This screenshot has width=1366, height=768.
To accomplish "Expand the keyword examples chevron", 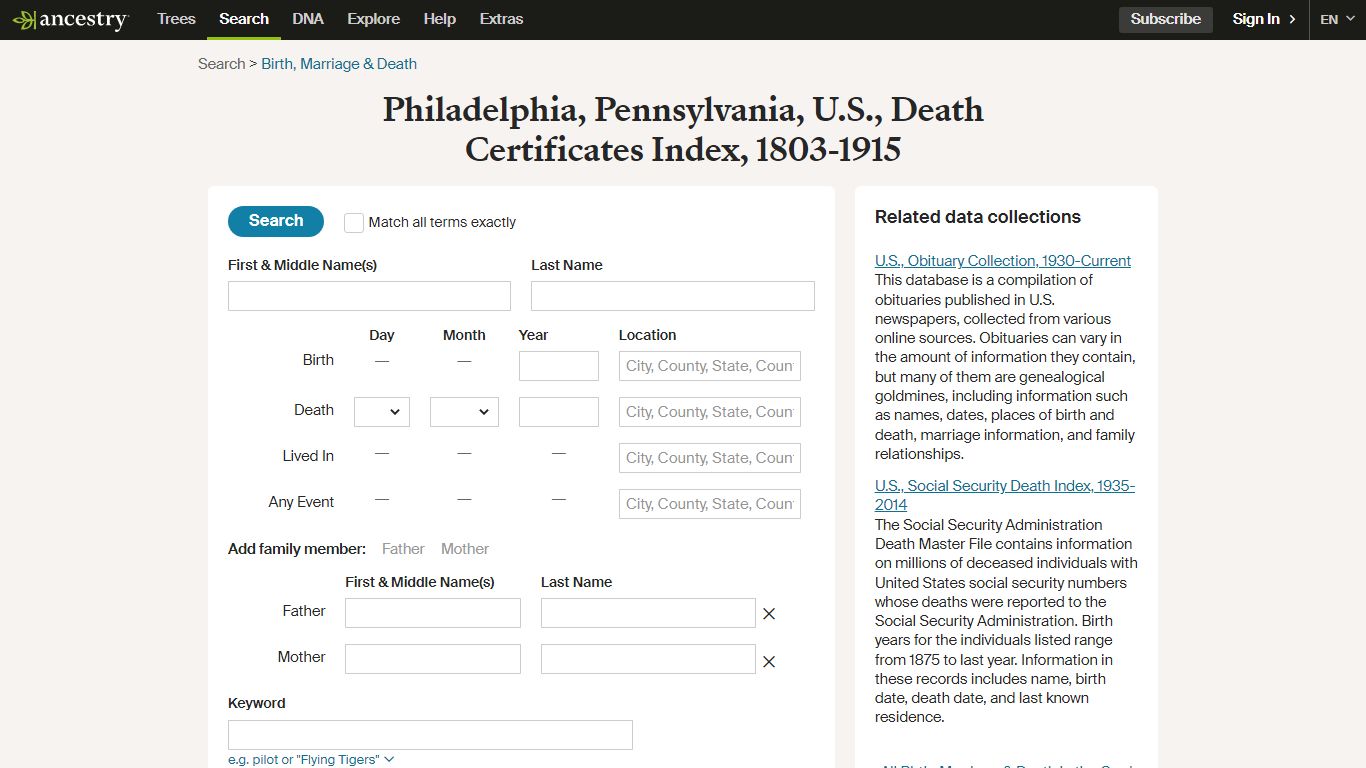I will pyautogui.click(x=389, y=760).
